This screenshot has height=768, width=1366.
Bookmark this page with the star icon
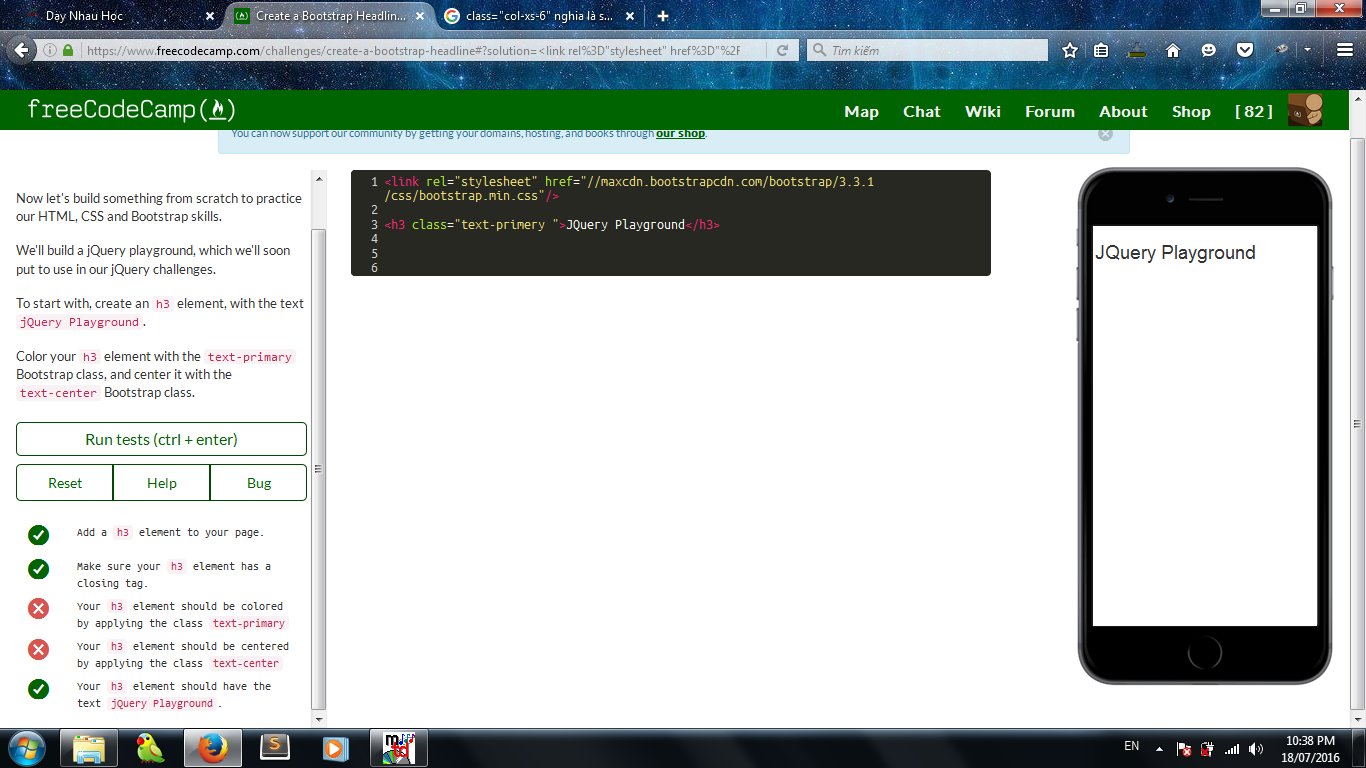tap(1070, 50)
